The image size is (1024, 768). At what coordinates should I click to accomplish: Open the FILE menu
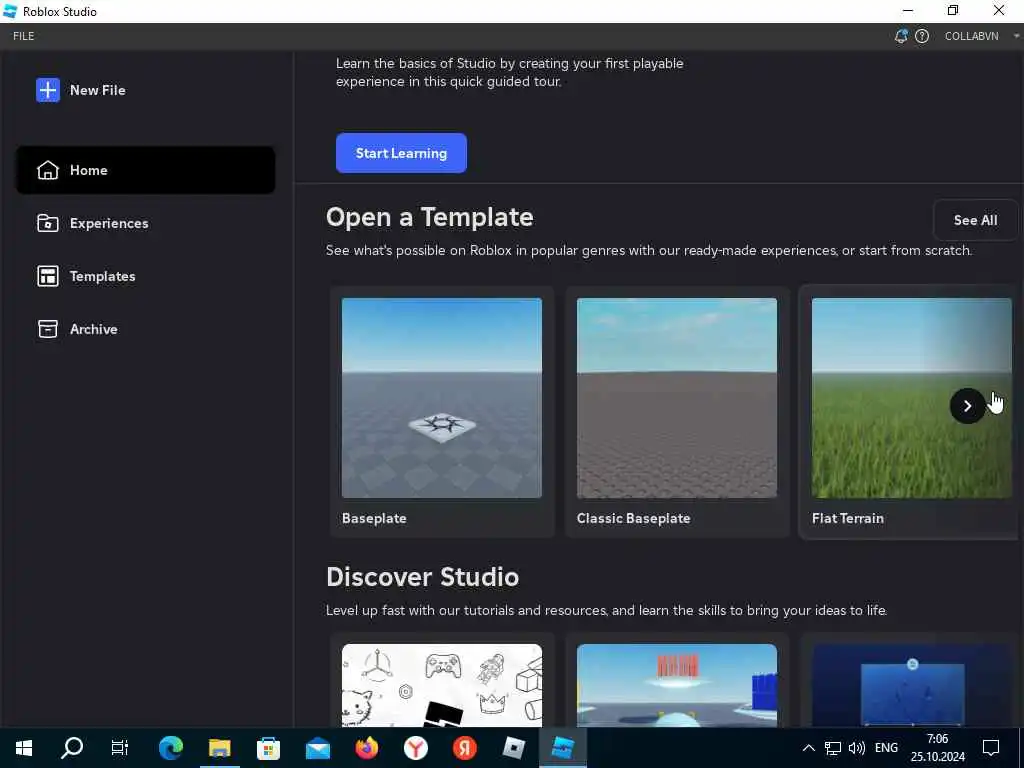click(24, 36)
